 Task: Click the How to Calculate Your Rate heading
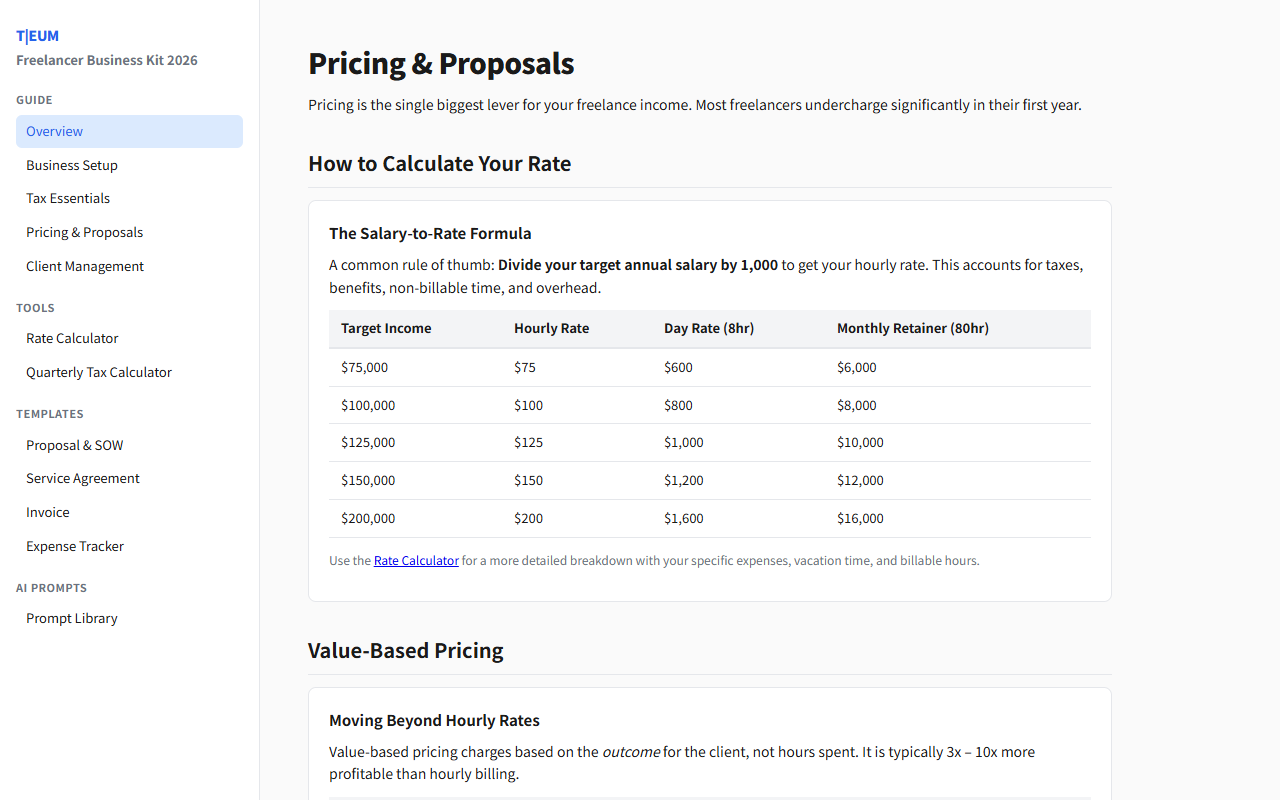click(439, 163)
